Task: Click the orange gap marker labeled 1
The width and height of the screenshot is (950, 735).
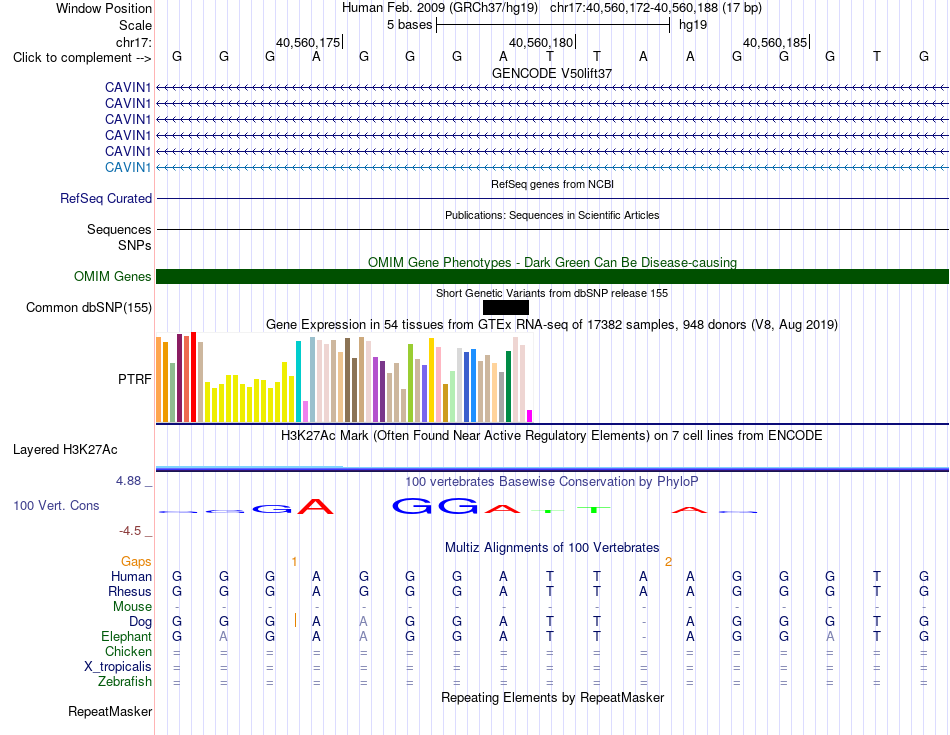Action: click(294, 562)
